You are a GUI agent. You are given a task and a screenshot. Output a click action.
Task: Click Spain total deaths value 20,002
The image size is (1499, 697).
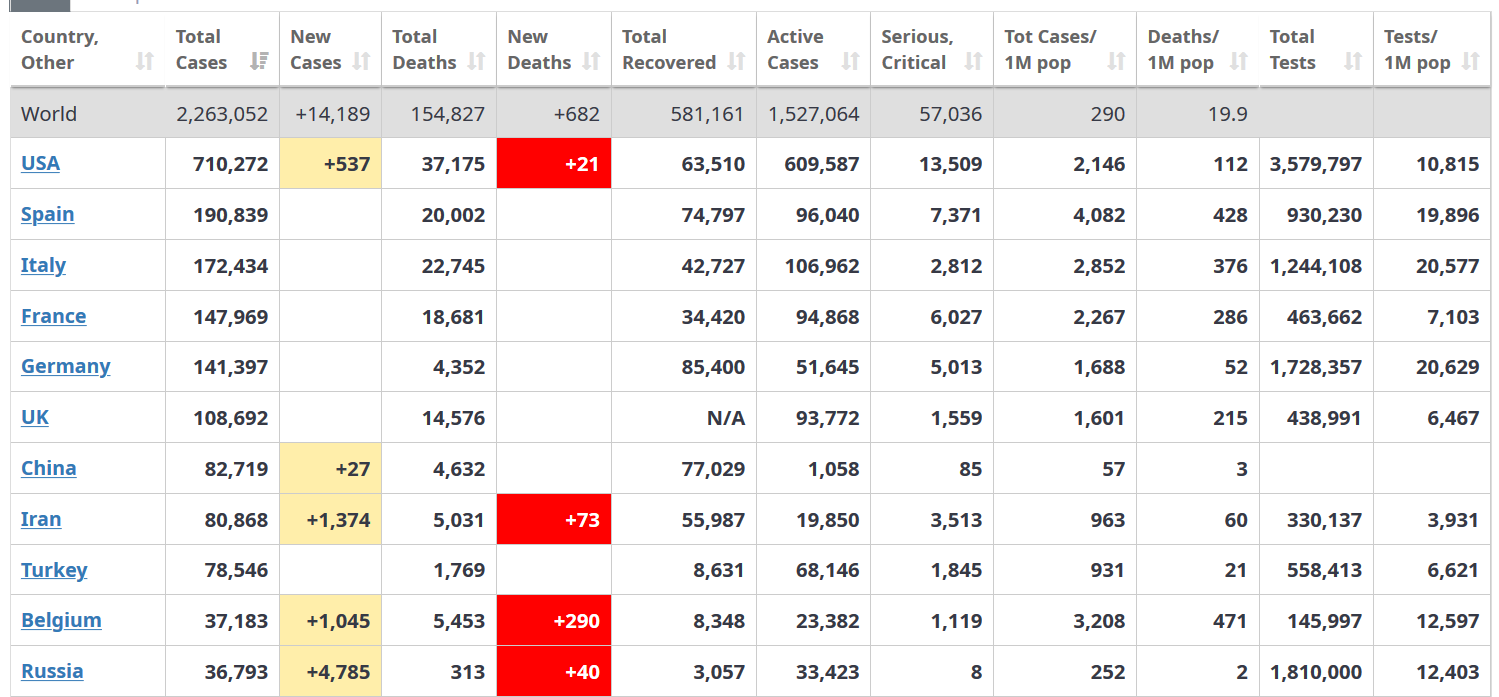[453, 215]
